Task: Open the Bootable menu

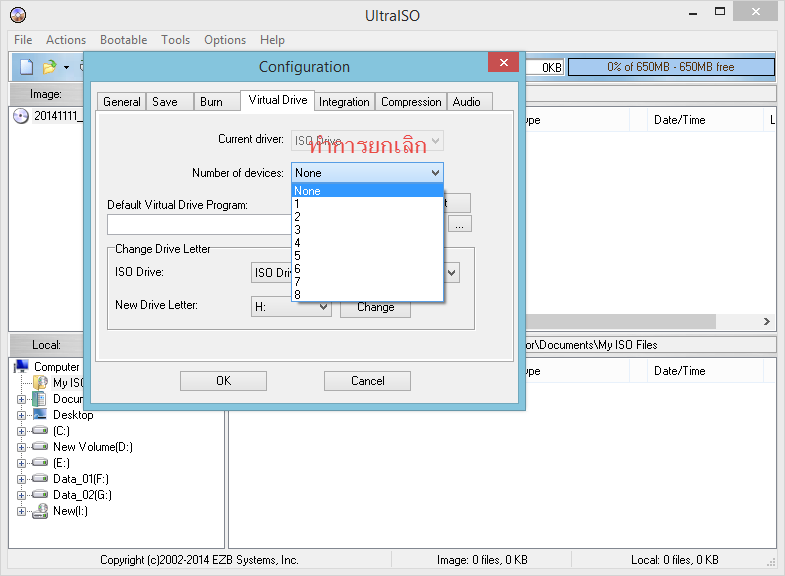Action: pyautogui.click(x=123, y=40)
